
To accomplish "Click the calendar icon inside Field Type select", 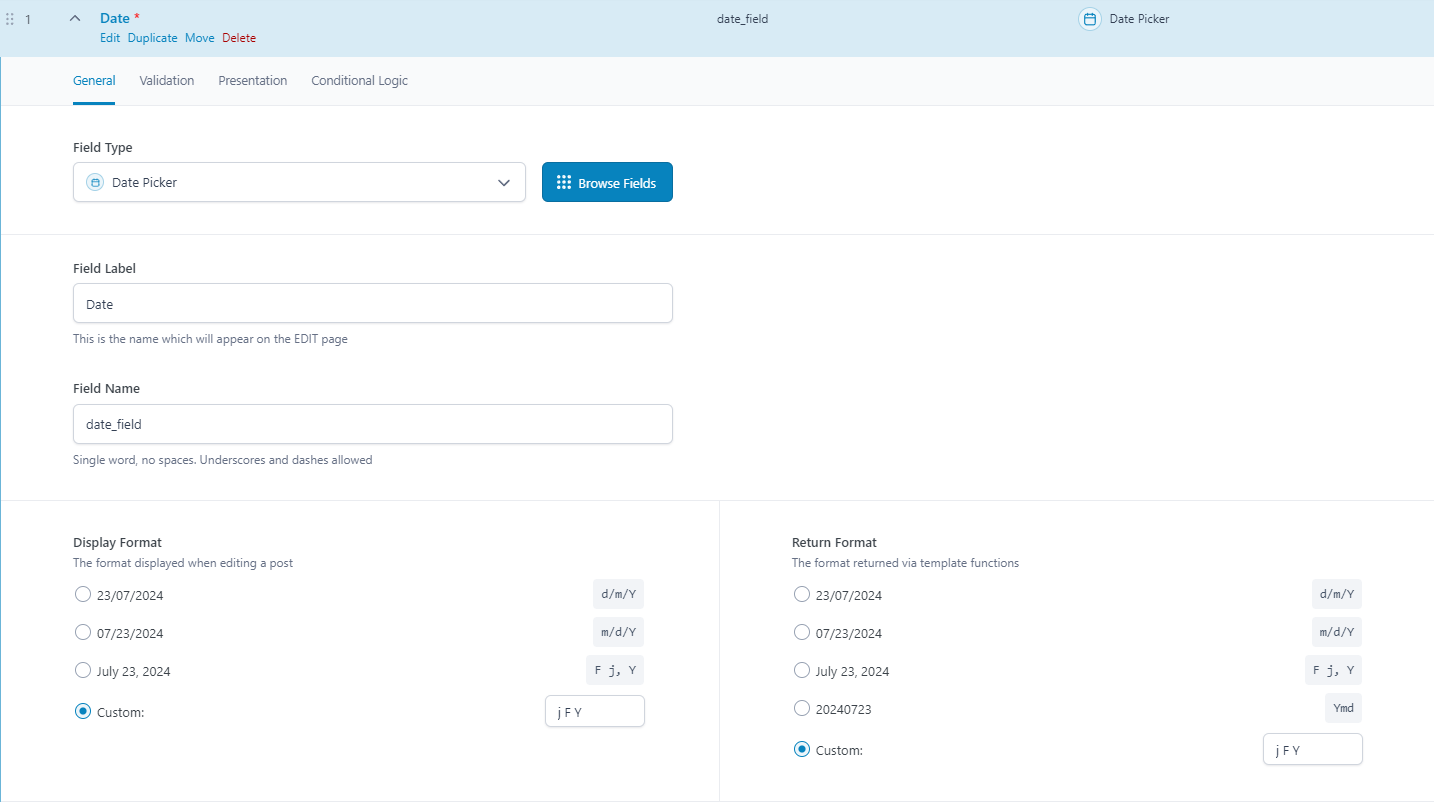I will click(95, 183).
